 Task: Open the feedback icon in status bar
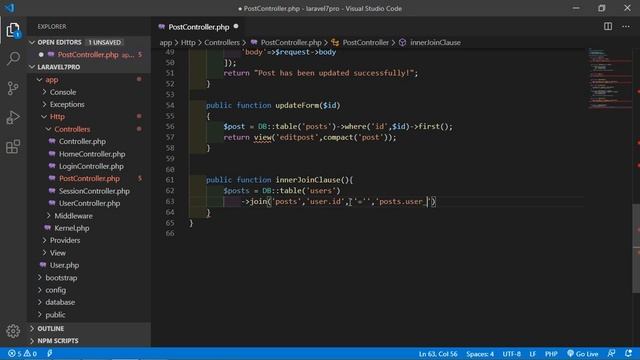611,353
